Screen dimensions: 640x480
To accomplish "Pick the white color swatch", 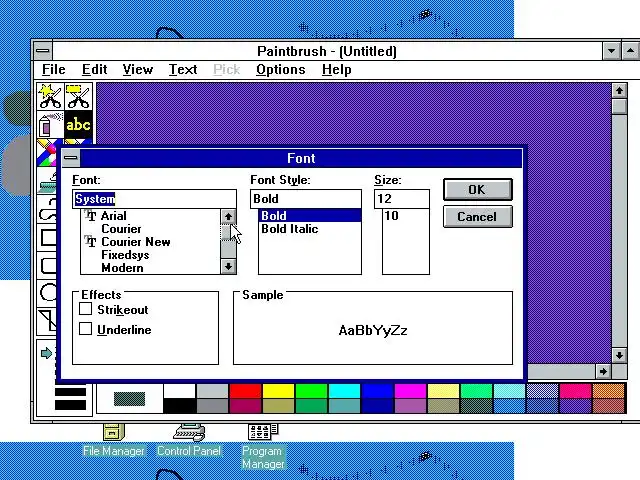I will coord(179,391).
